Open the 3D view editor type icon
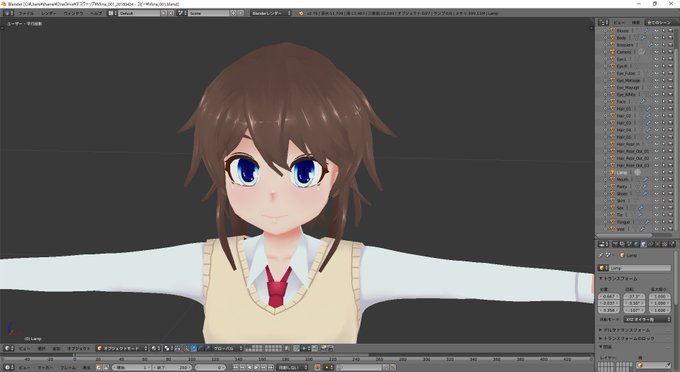 9,349
